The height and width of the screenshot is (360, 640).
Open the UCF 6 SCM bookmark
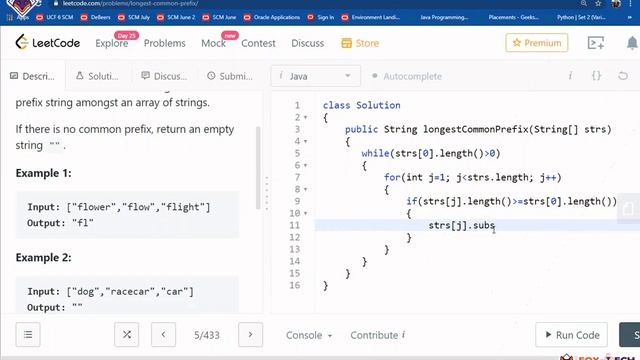pos(55,17)
